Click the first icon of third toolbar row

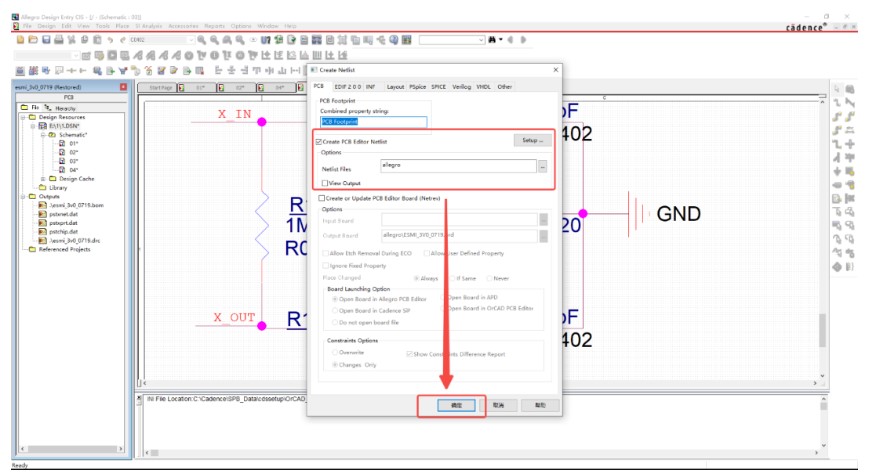pyautogui.click(x=20, y=71)
